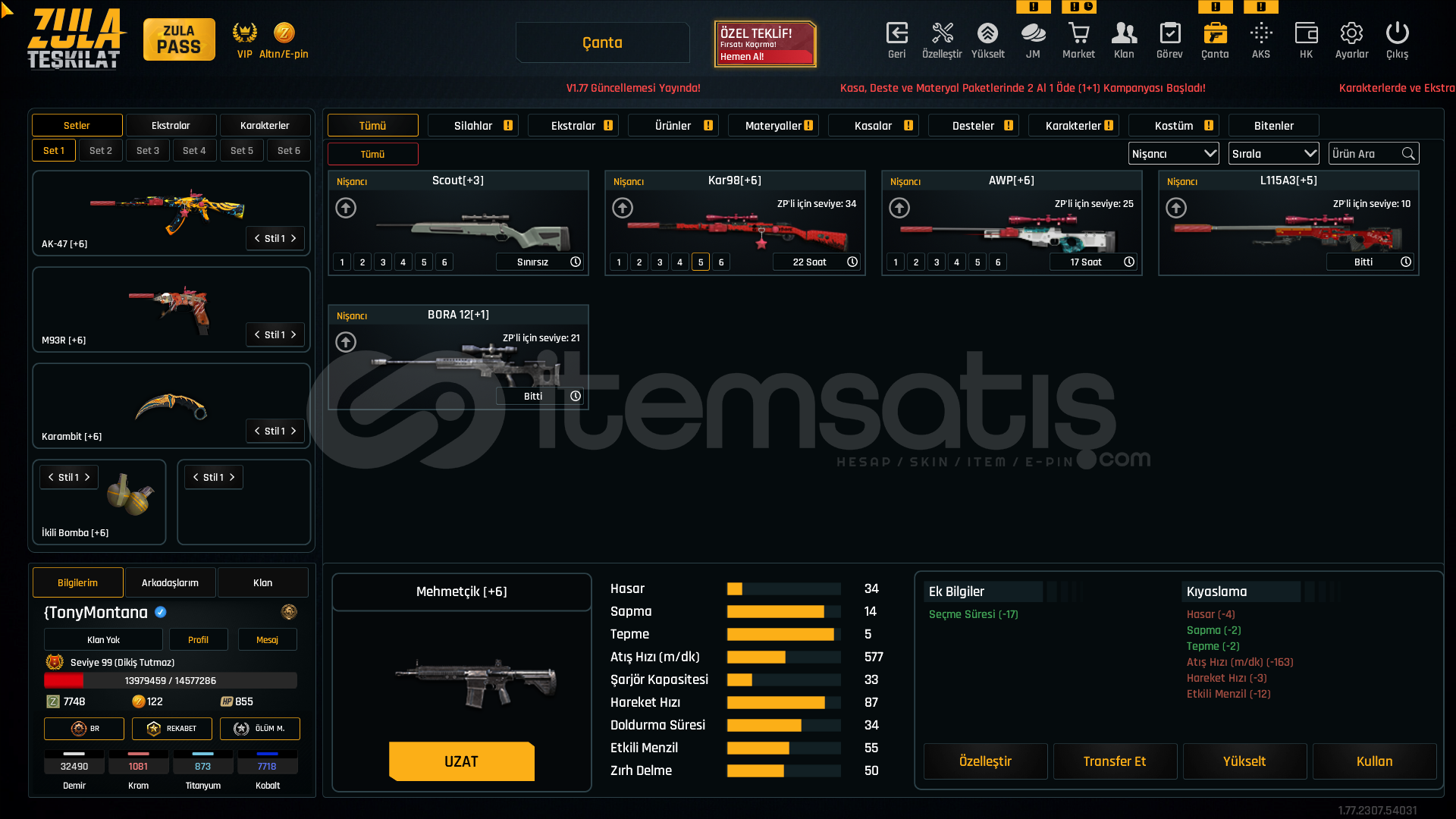Click the player badge icon beside TonyMontana
This screenshot has width=1456, height=819.
point(289,612)
